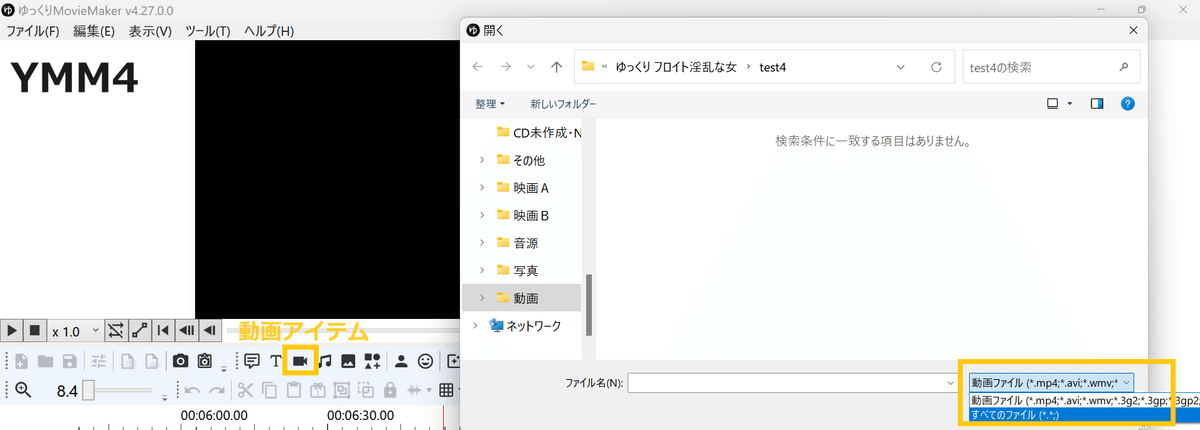Click the refresh icon beside address bar
Screen dimensions: 1200x430
coord(936,67)
